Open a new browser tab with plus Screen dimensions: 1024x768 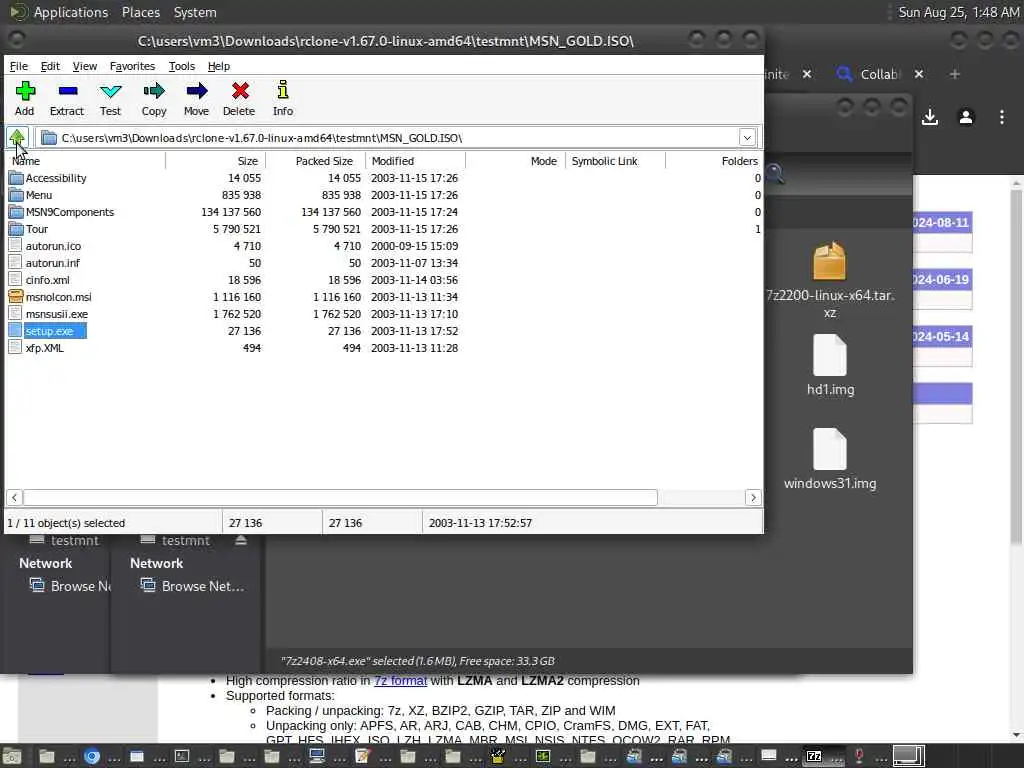[x=955, y=74]
